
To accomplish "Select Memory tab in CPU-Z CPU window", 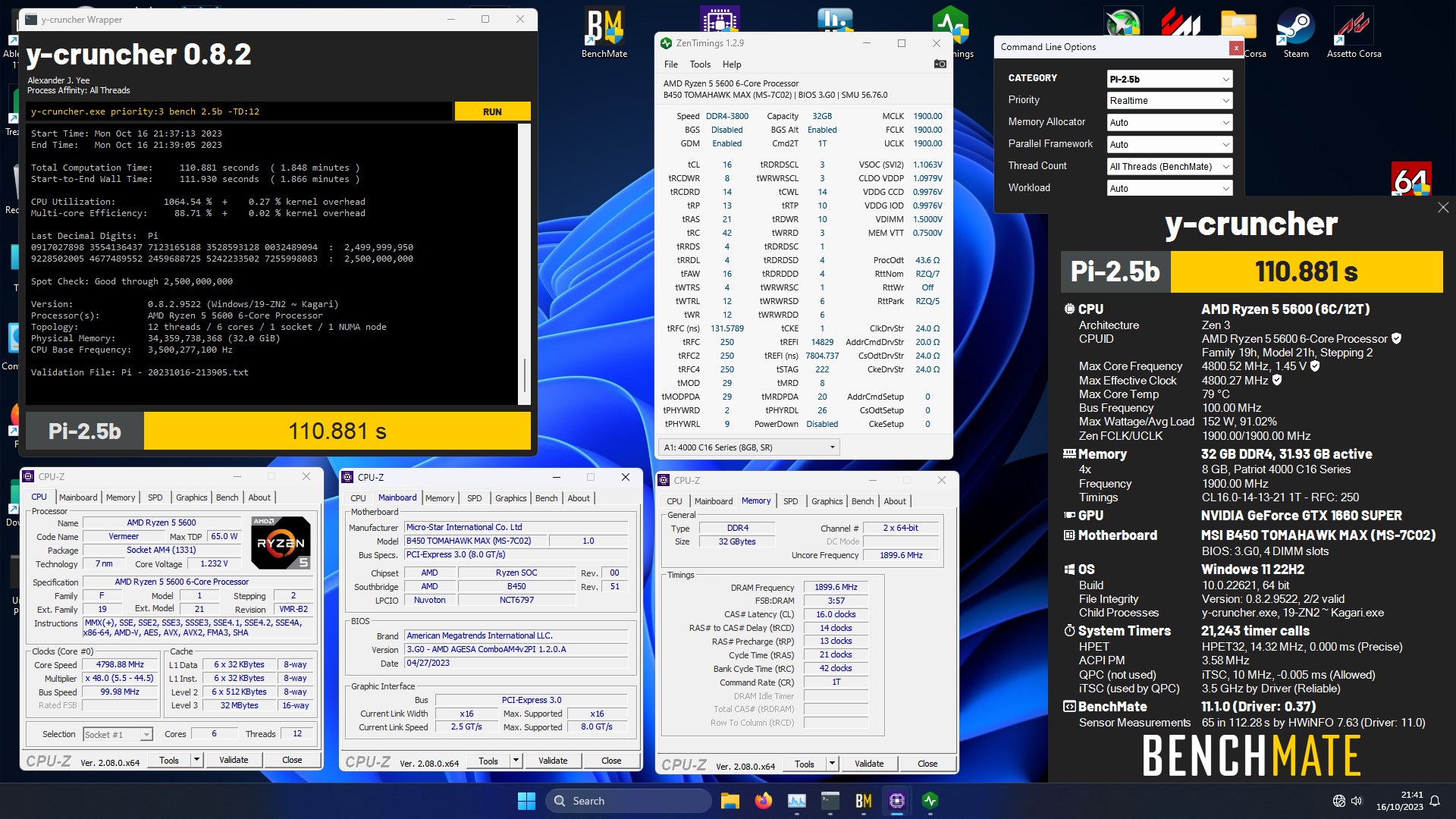I will point(121,497).
